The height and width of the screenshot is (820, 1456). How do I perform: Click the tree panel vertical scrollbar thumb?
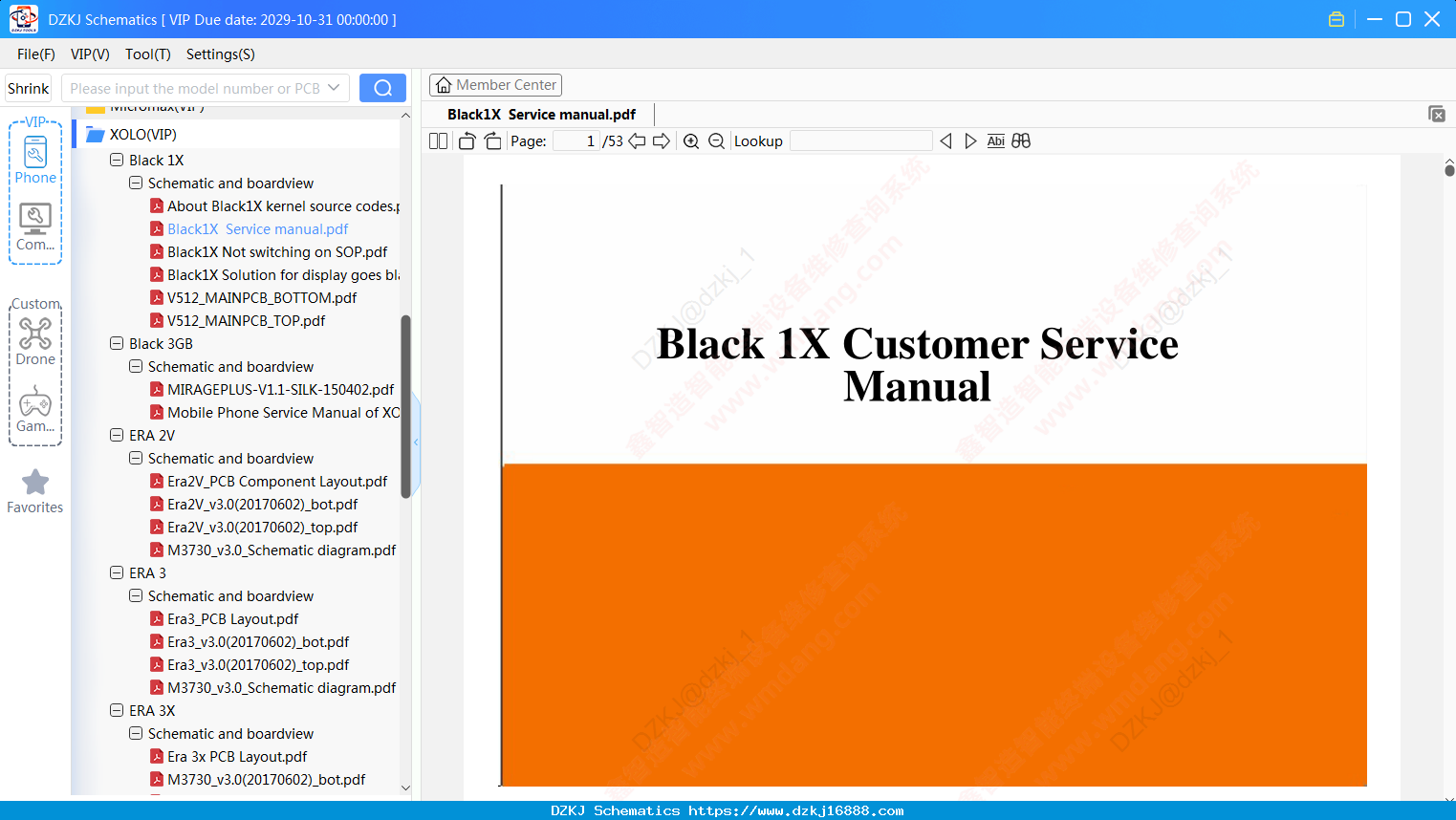(405, 406)
